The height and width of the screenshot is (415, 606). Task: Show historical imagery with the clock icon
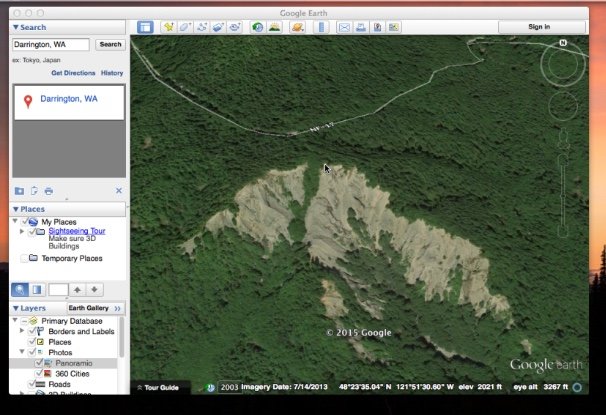[x=257, y=27]
